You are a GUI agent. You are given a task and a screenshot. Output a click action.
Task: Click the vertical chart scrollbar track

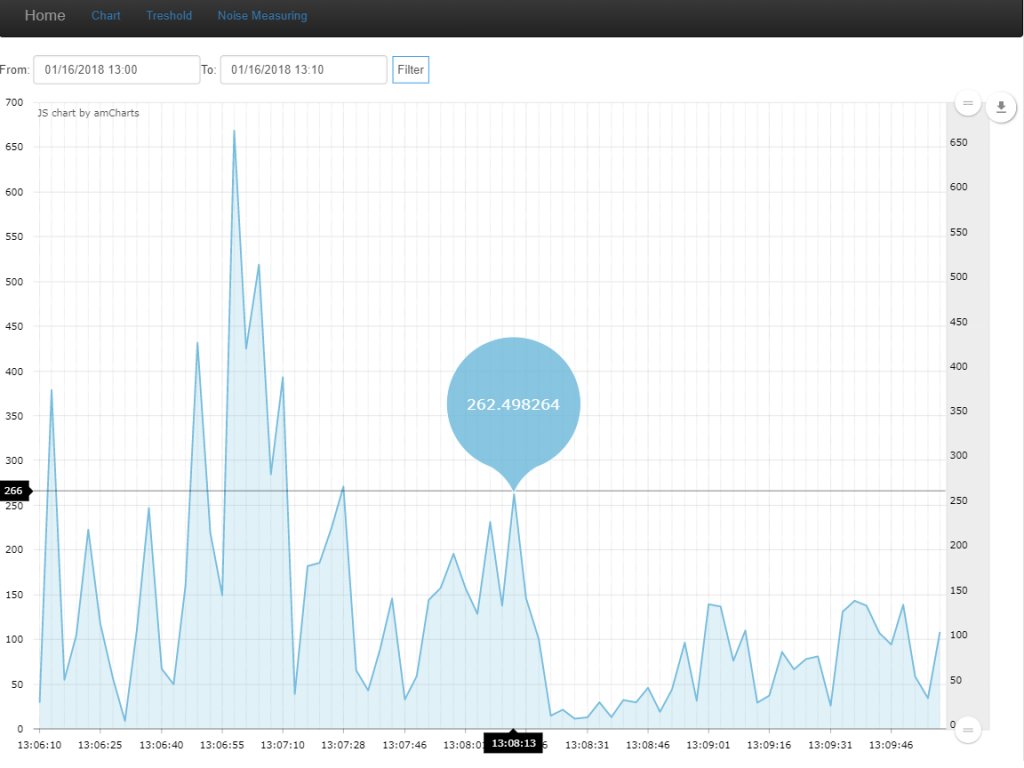(967, 420)
